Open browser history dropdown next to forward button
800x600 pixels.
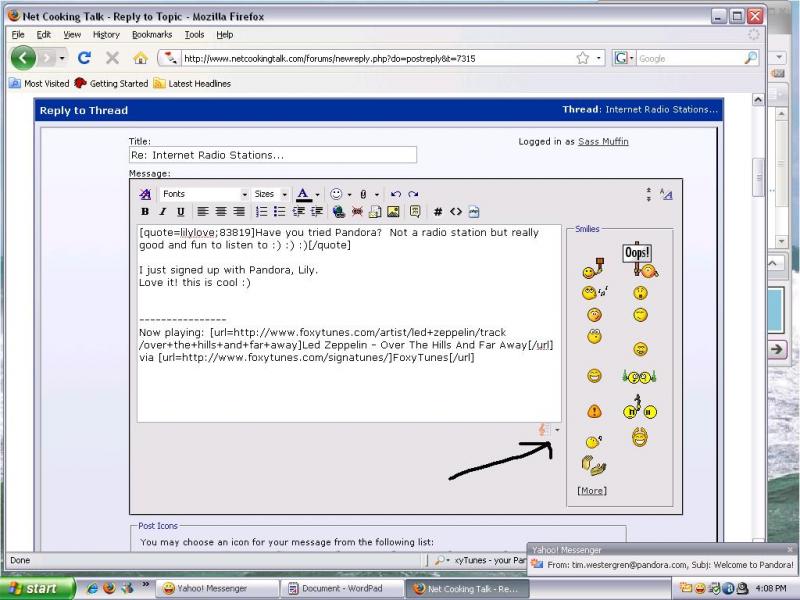(62, 58)
